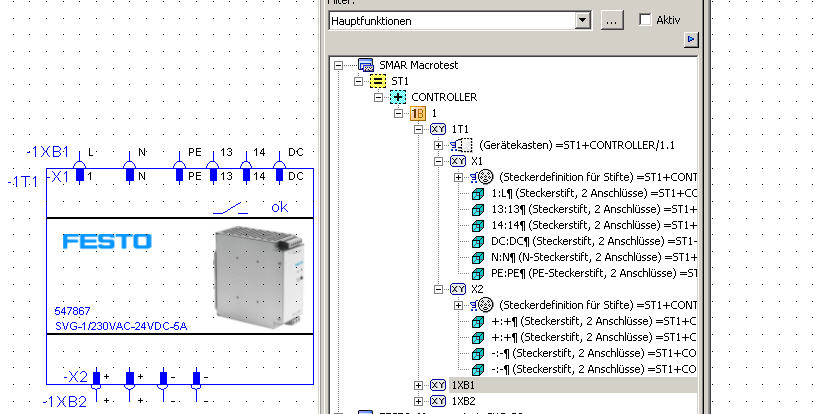Click the Gerätekasten device box icon
Image resolution: width=813 pixels, height=414 pixels.
coord(461,145)
